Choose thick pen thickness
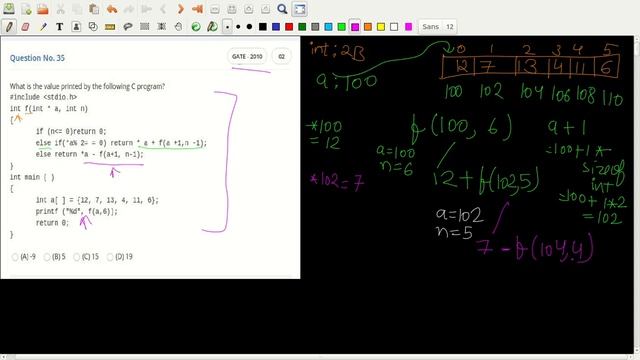The width and height of the screenshot is (640, 360). [249, 27]
